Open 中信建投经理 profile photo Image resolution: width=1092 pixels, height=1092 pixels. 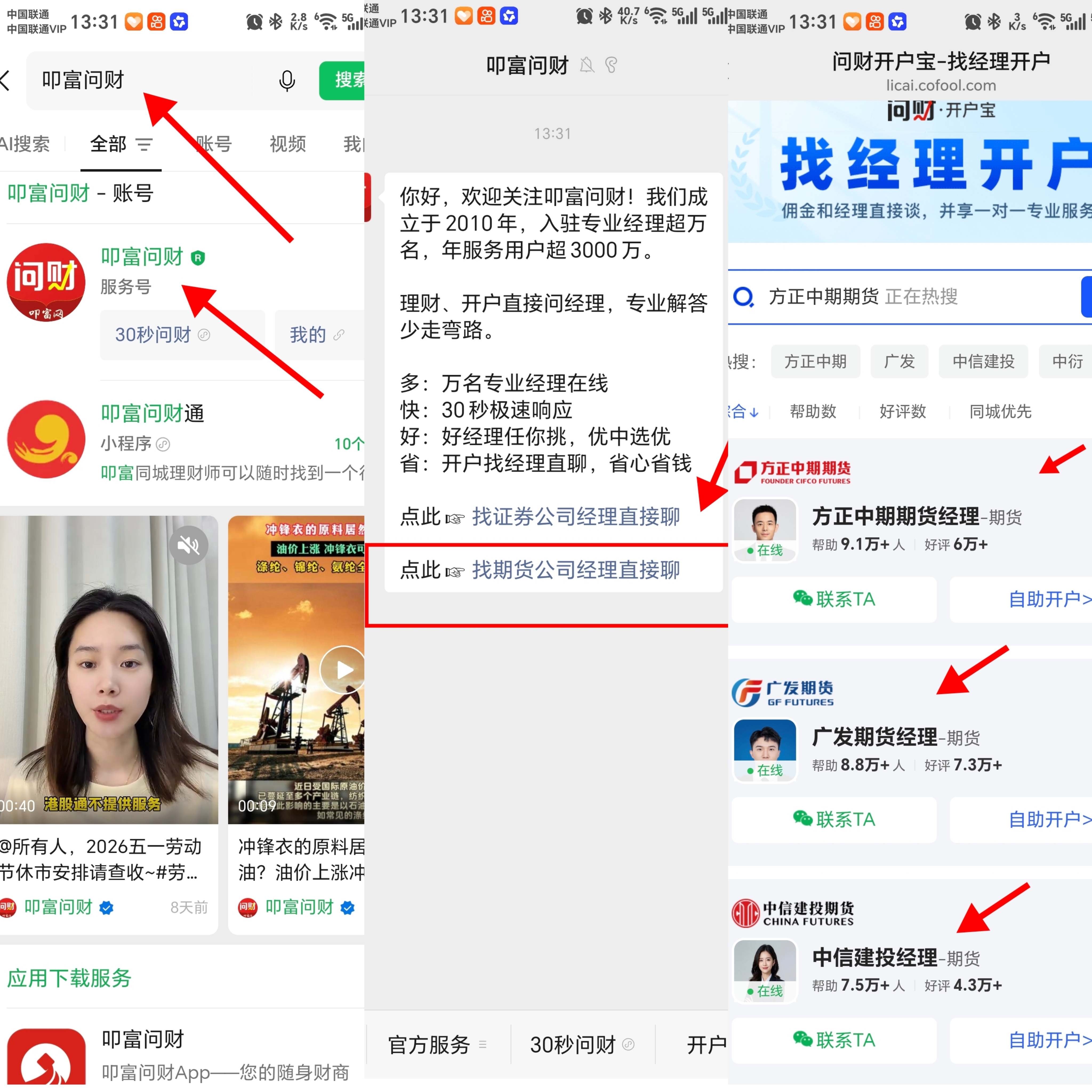[x=765, y=970]
